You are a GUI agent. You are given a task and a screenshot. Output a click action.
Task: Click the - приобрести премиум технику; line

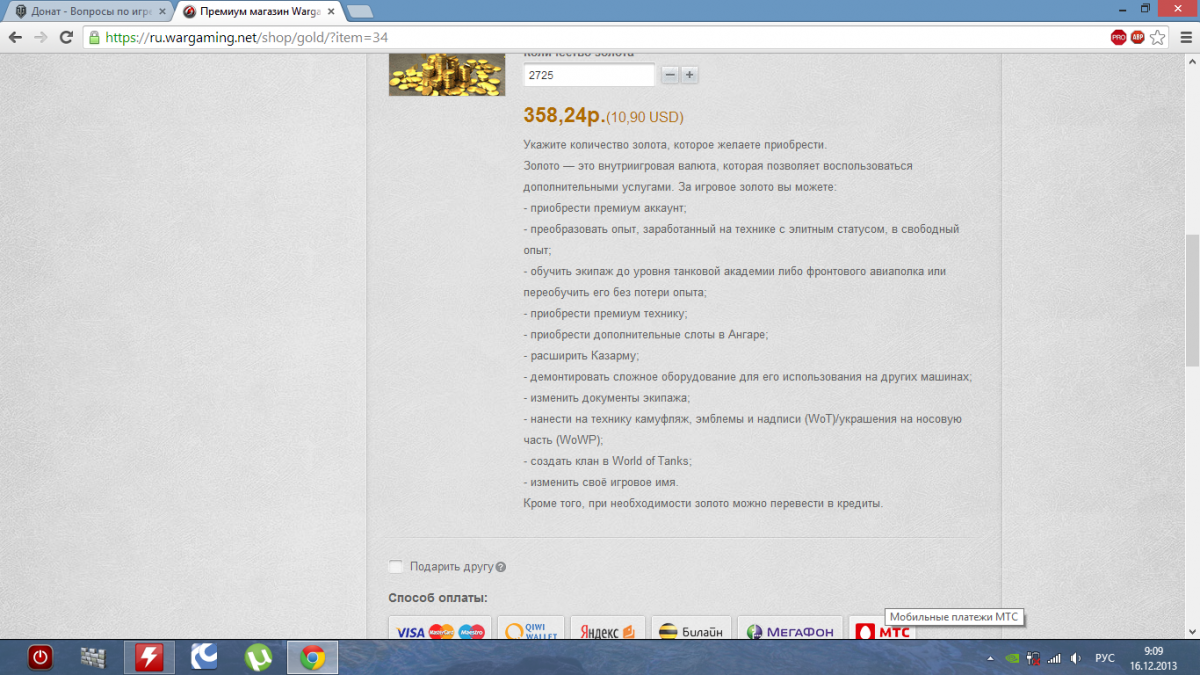click(605, 314)
